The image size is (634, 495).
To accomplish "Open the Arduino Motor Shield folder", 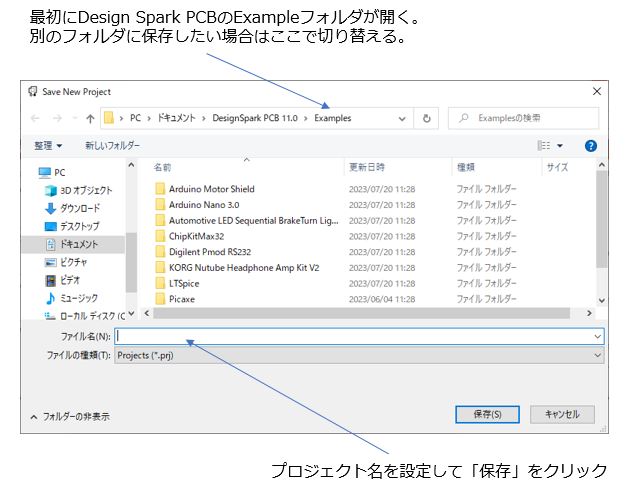I will (211, 189).
